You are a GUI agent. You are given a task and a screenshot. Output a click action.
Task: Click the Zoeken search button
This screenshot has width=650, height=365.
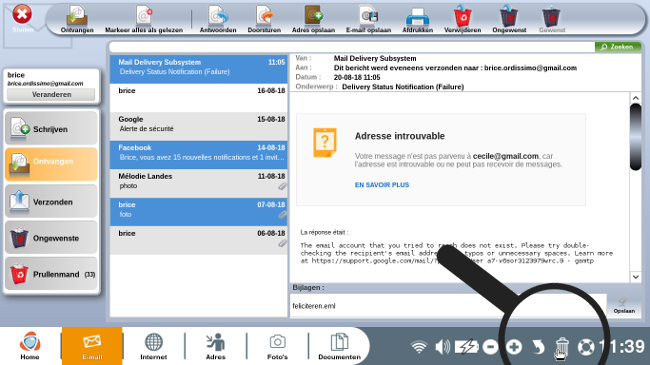click(618, 47)
